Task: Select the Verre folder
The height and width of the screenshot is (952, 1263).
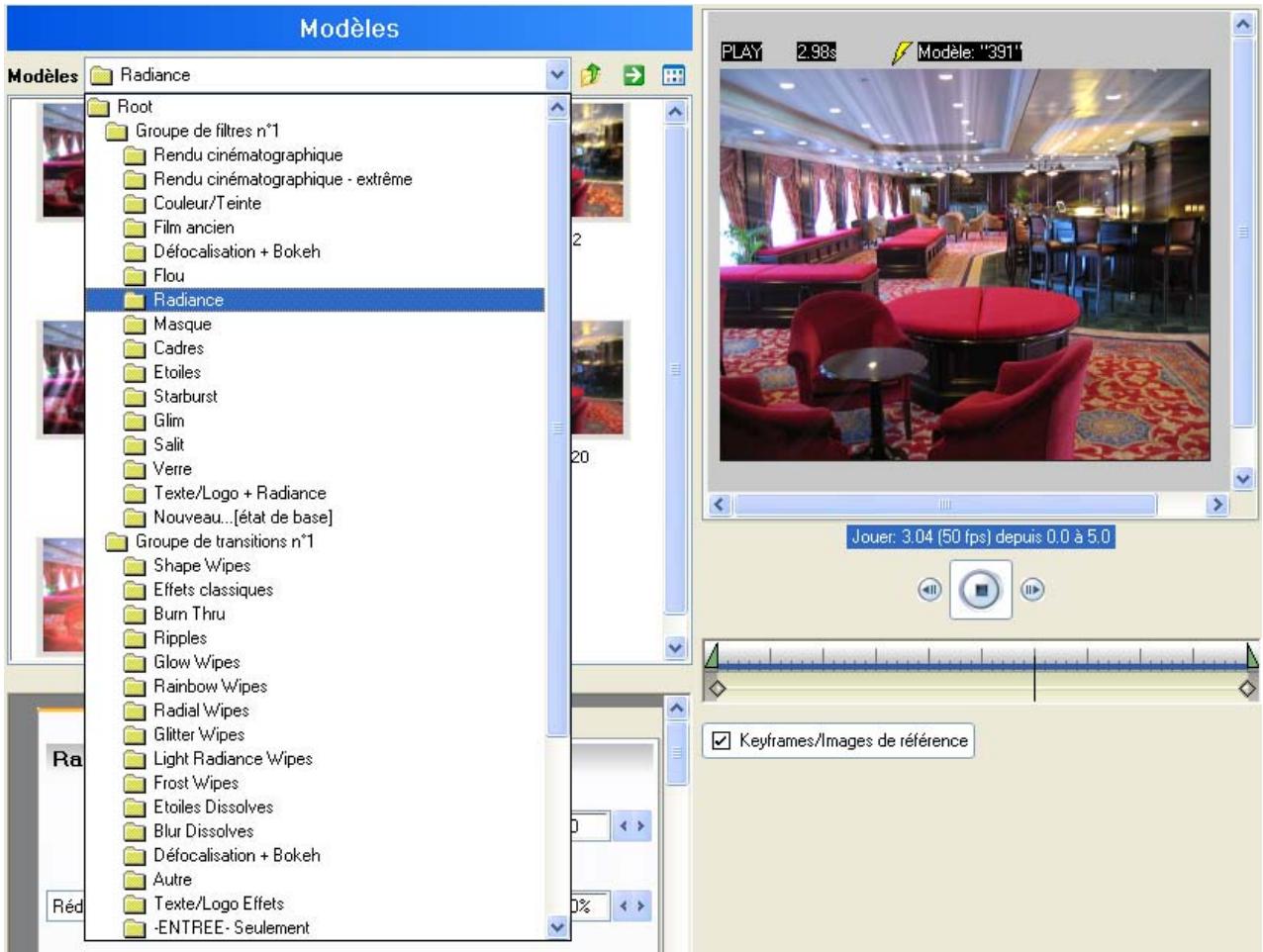Action: (157, 468)
